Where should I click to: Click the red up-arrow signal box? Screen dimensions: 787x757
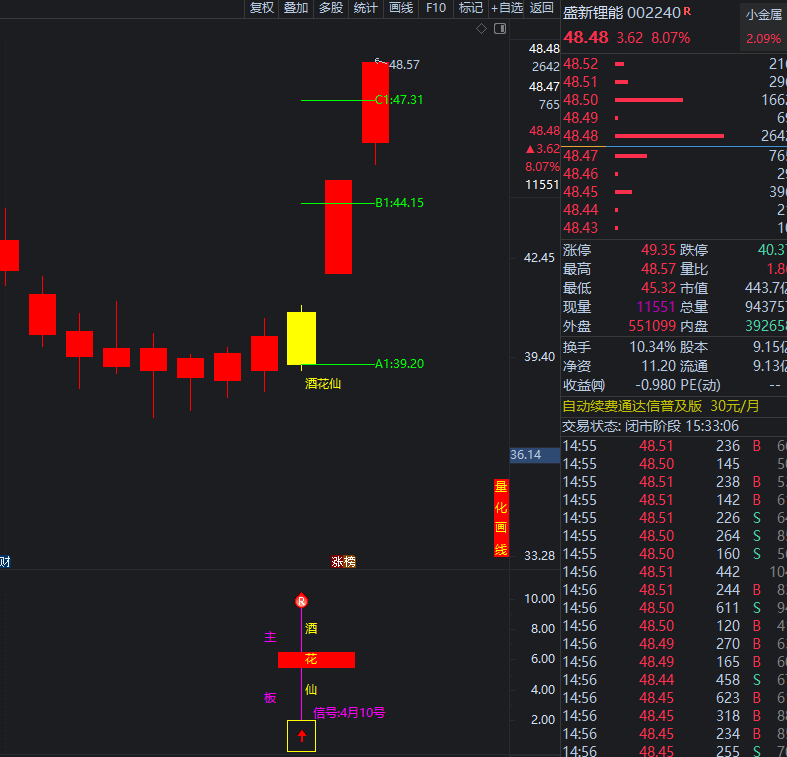pyautogui.click(x=301, y=735)
